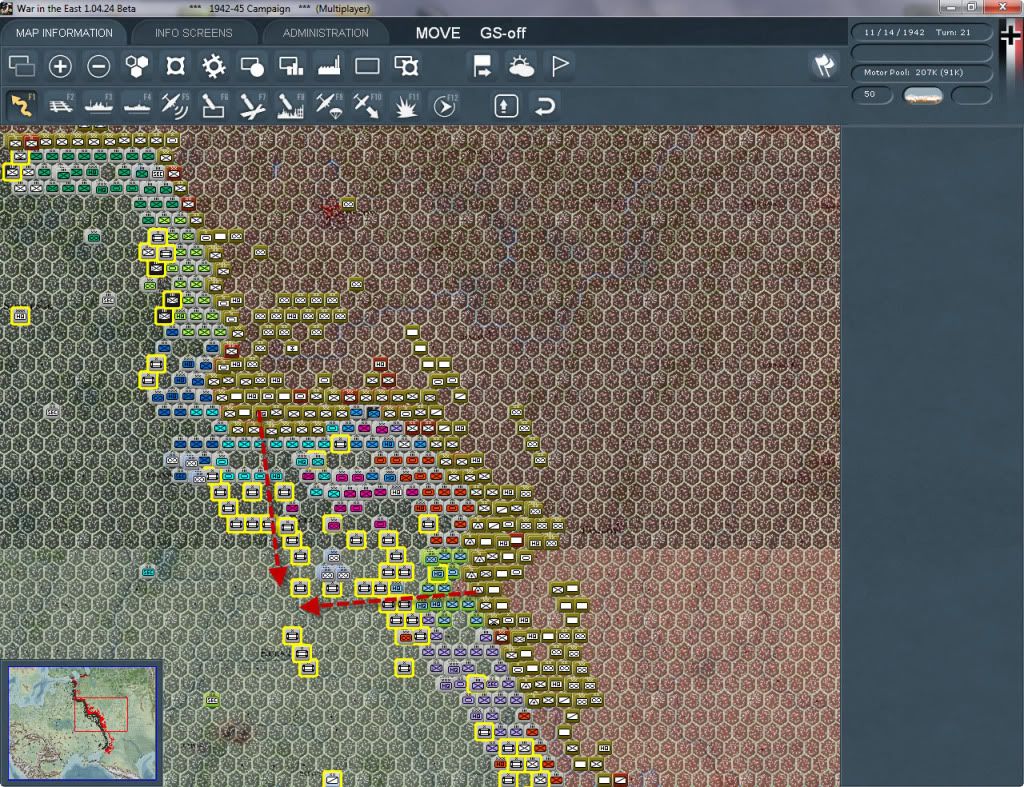Click the overlapping windows icon in toolbar
This screenshot has height=787, width=1024.
22,66
